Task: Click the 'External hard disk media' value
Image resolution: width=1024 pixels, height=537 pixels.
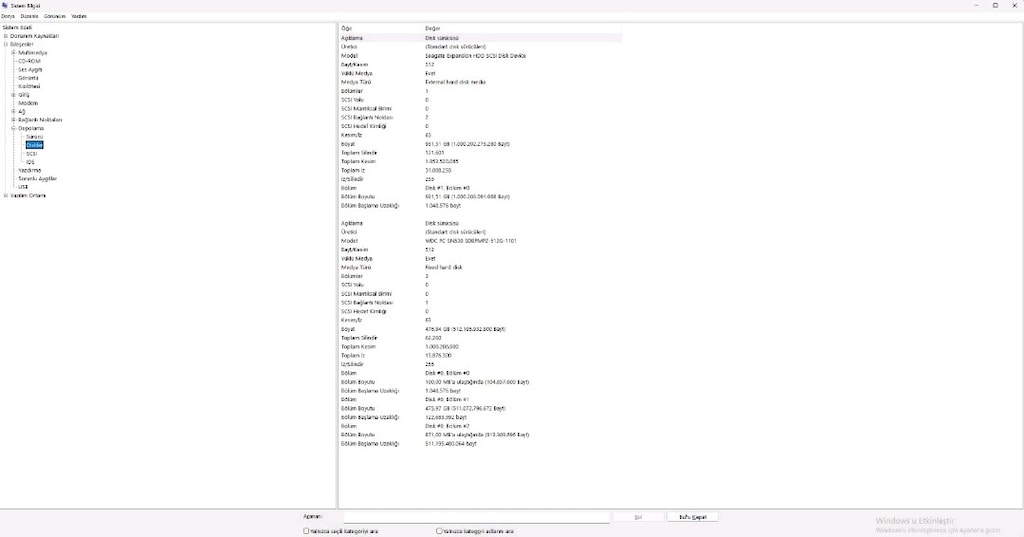Action: click(x=455, y=82)
